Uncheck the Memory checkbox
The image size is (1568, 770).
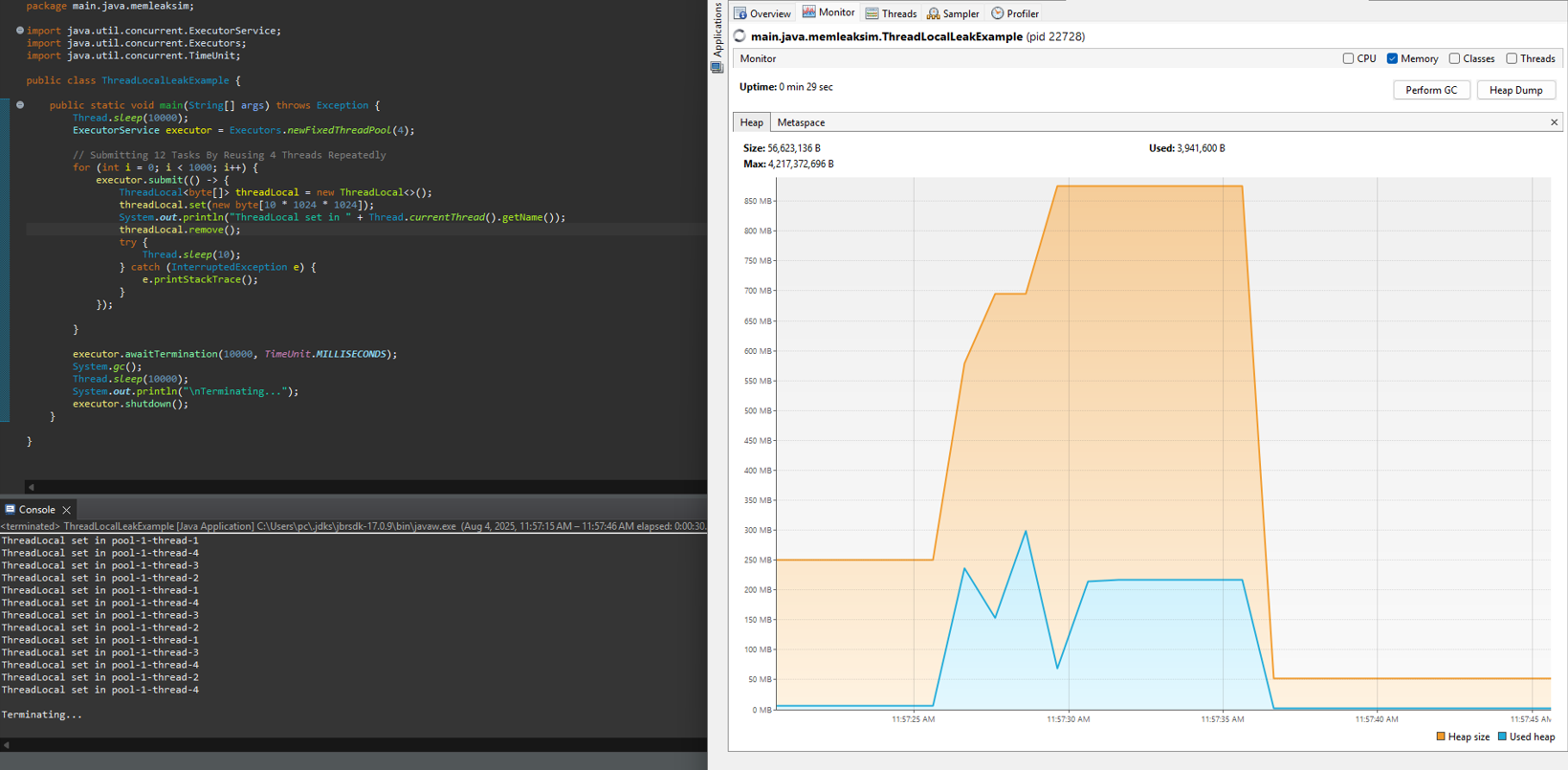pyautogui.click(x=1392, y=58)
